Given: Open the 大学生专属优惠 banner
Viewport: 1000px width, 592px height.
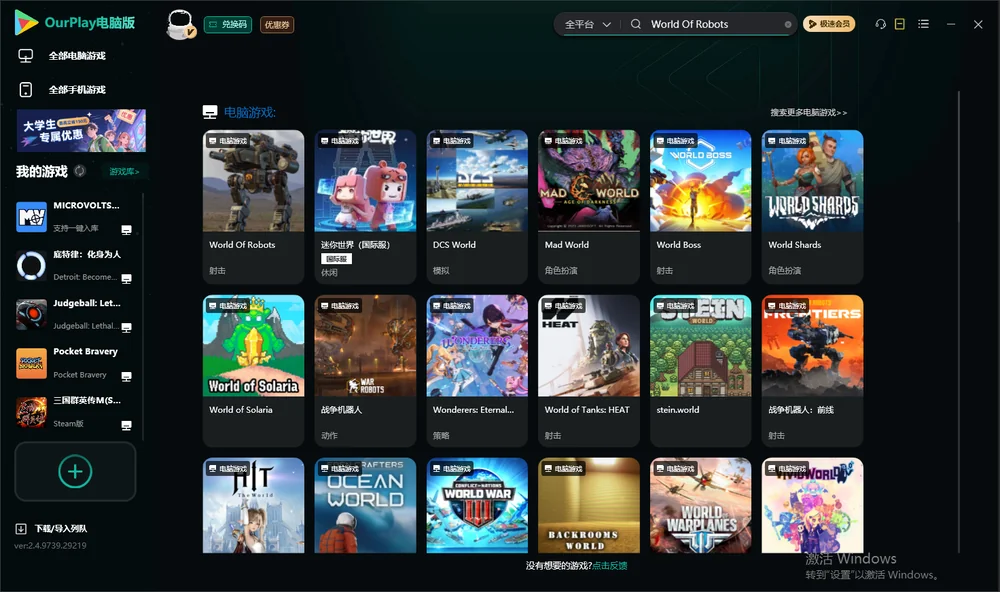Looking at the screenshot, I should (x=81, y=130).
